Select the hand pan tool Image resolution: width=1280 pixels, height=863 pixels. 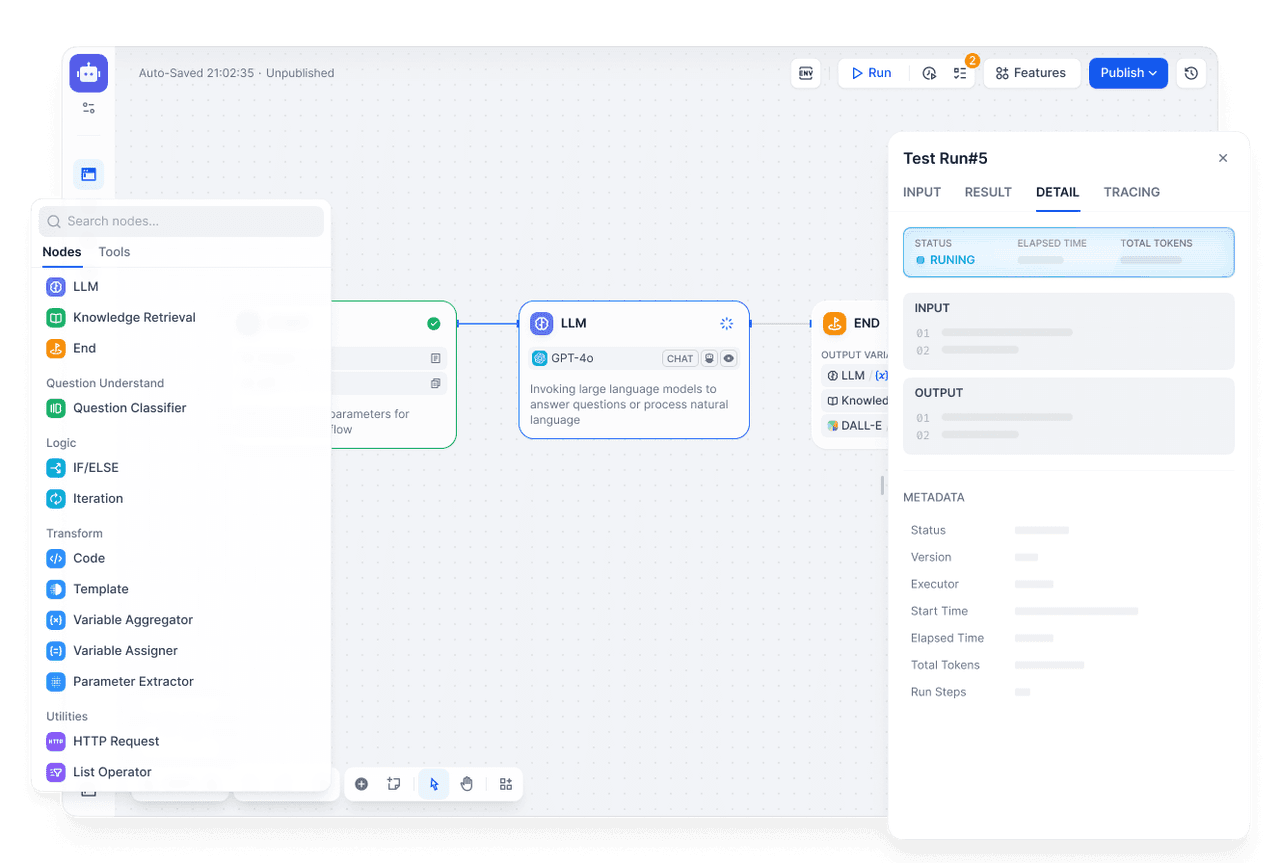(466, 784)
